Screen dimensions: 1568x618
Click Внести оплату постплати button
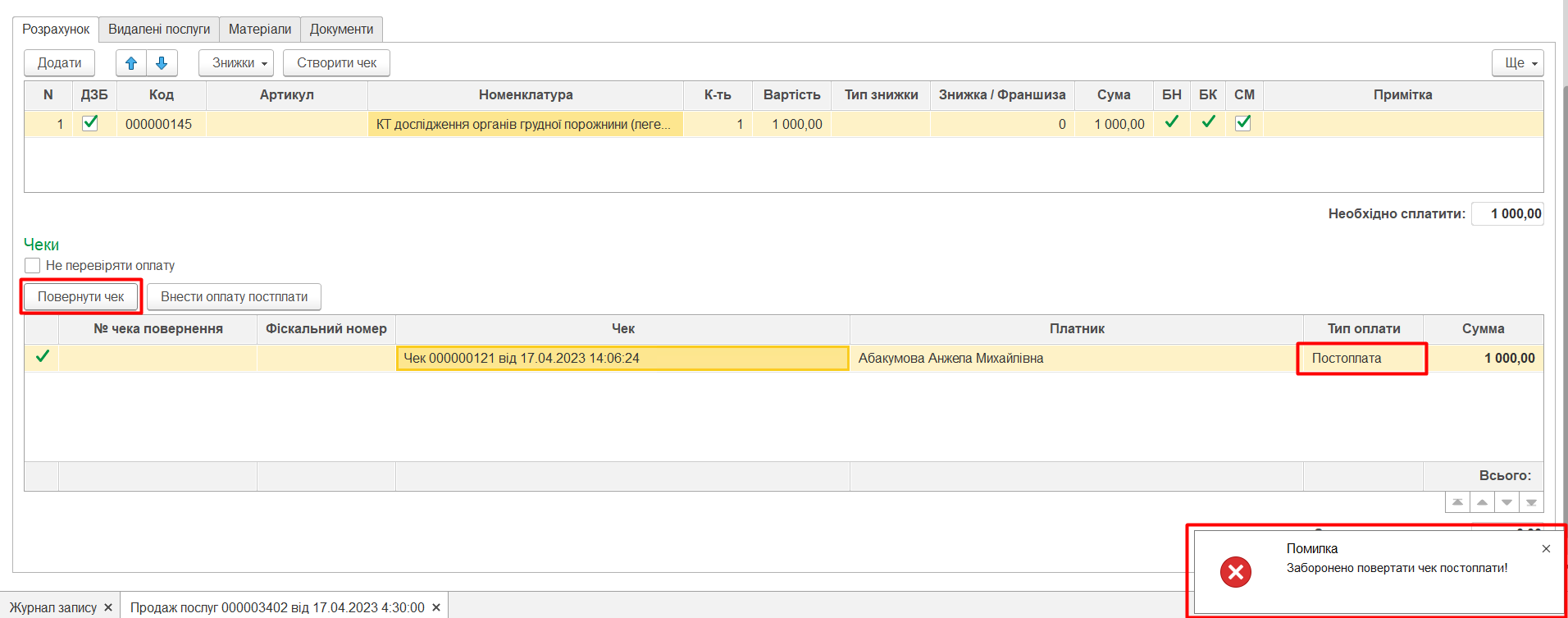click(234, 297)
